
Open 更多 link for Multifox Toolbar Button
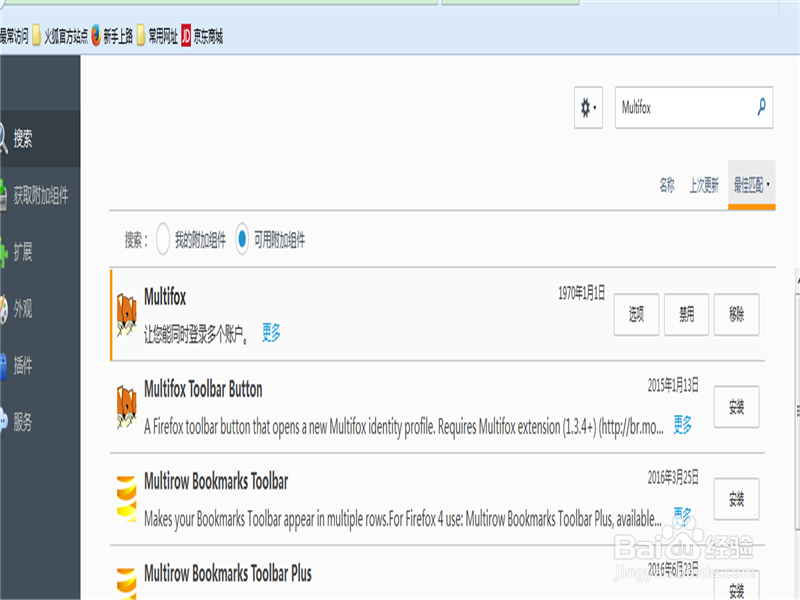coord(682,424)
